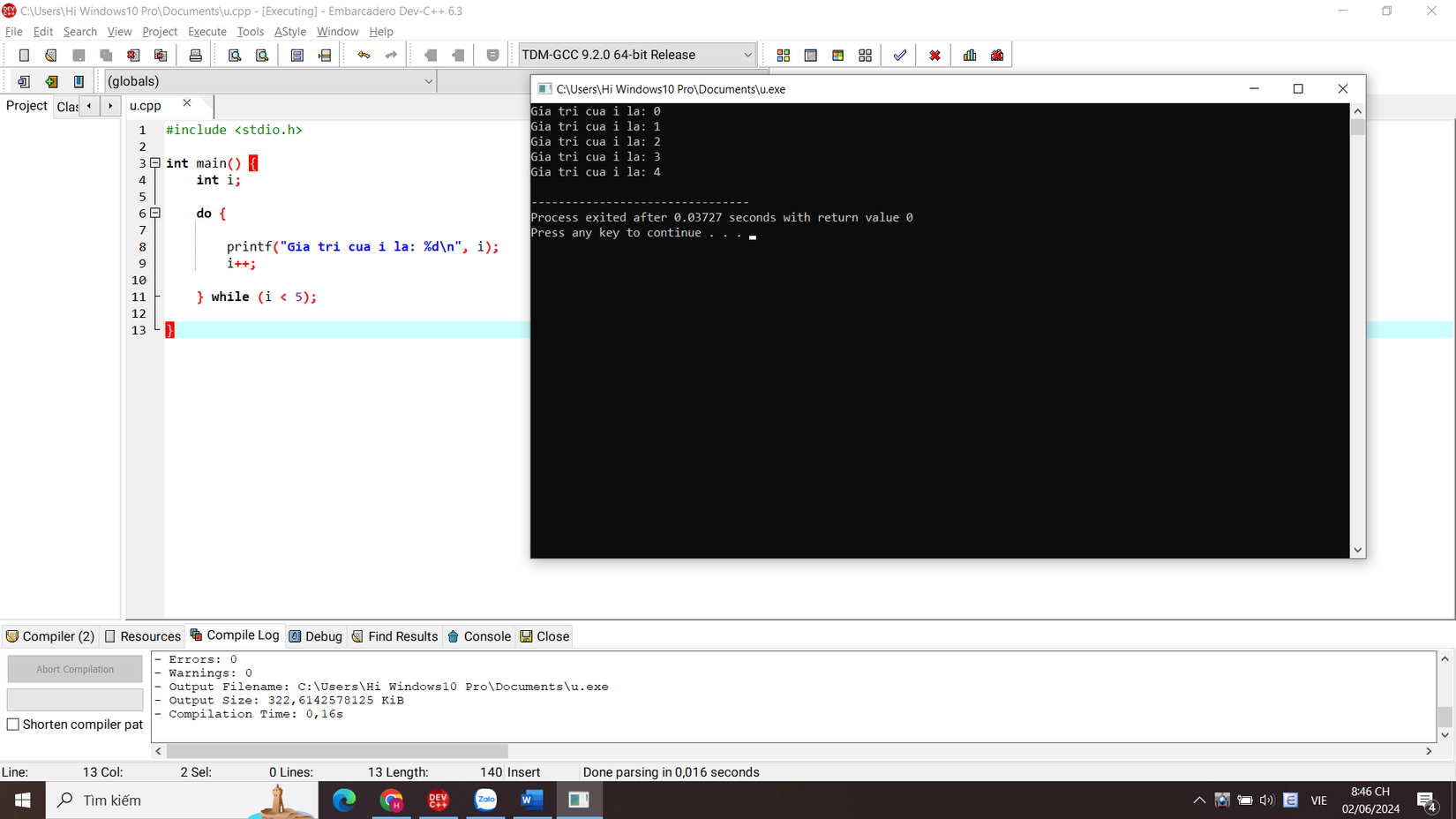Open the Help menu
The image size is (1456, 819).
click(x=381, y=32)
